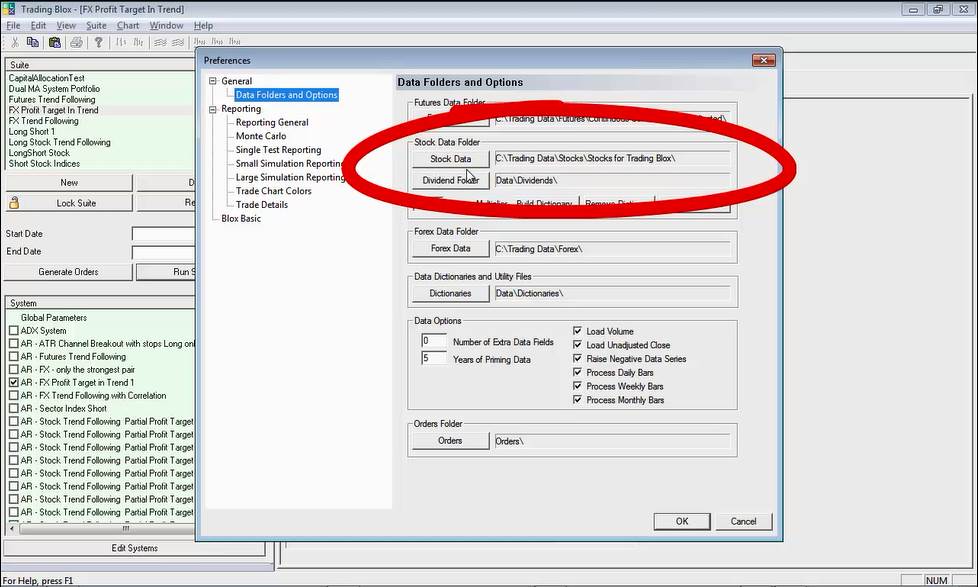Open the Chart menu
This screenshot has height=587, width=978.
(128, 26)
